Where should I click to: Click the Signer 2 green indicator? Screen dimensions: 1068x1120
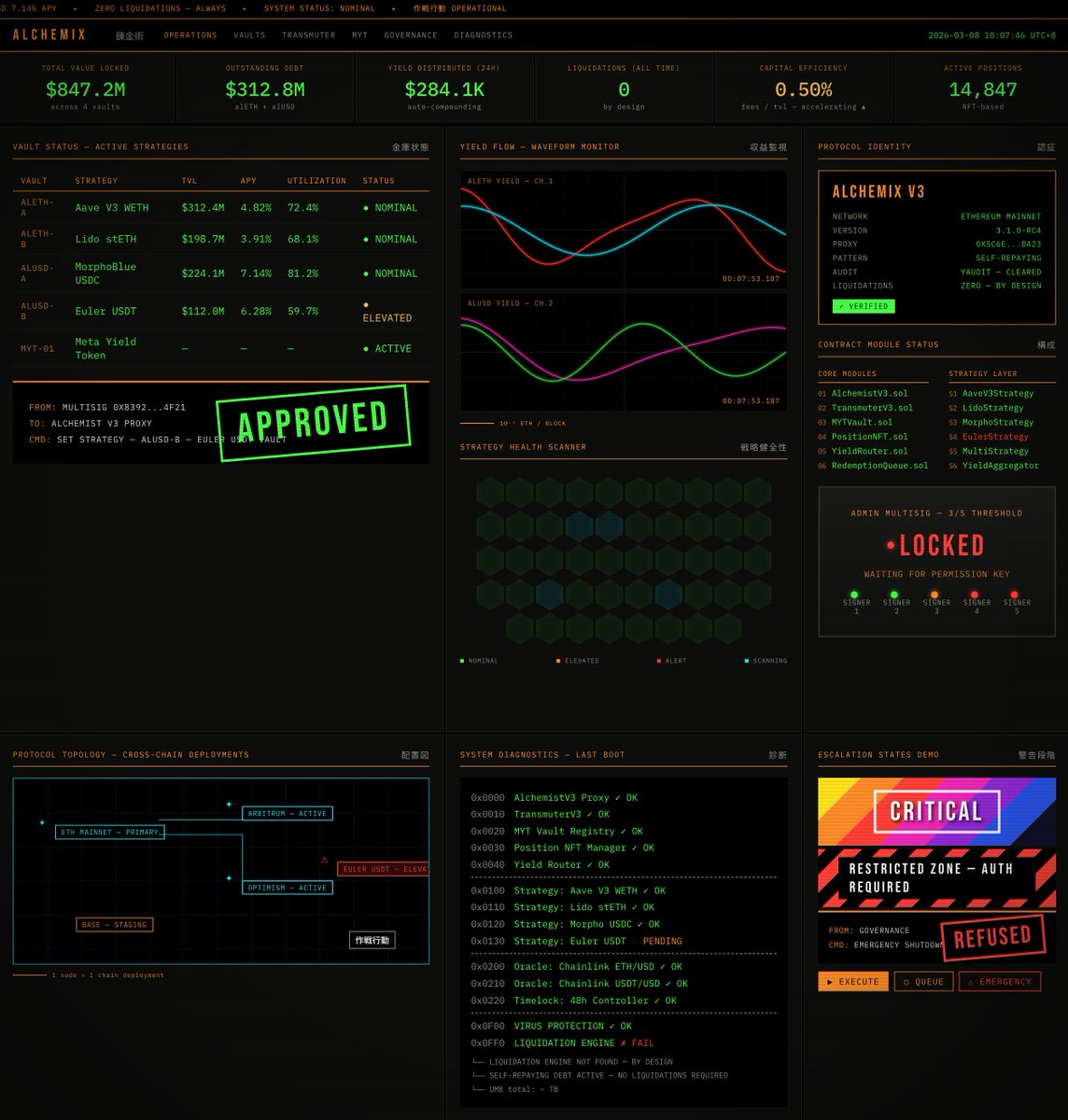click(x=894, y=595)
